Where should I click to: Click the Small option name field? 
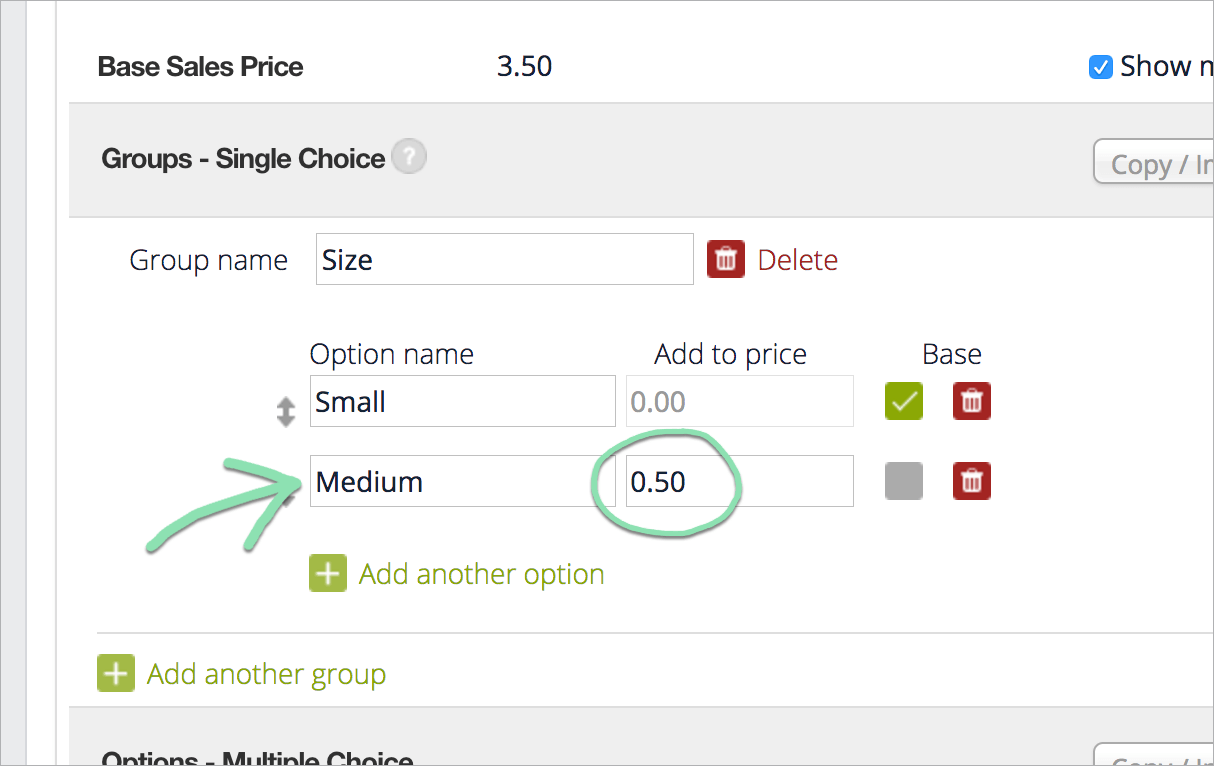[463, 401]
